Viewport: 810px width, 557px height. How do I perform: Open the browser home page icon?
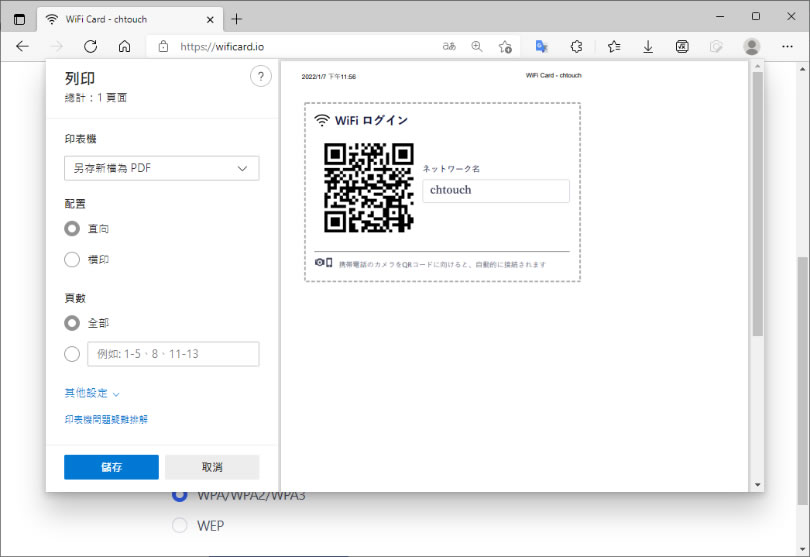coord(124,47)
